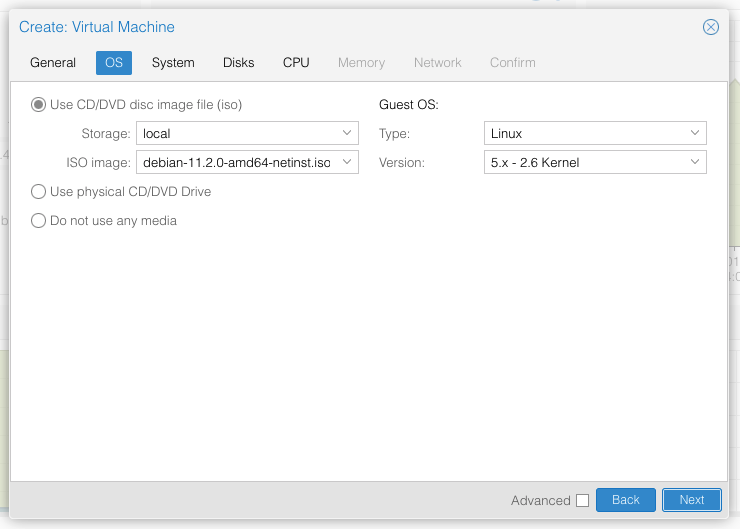Expand the Storage dropdown arrow
The height and width of the screenshot is (529, 740).
point(347,133)
